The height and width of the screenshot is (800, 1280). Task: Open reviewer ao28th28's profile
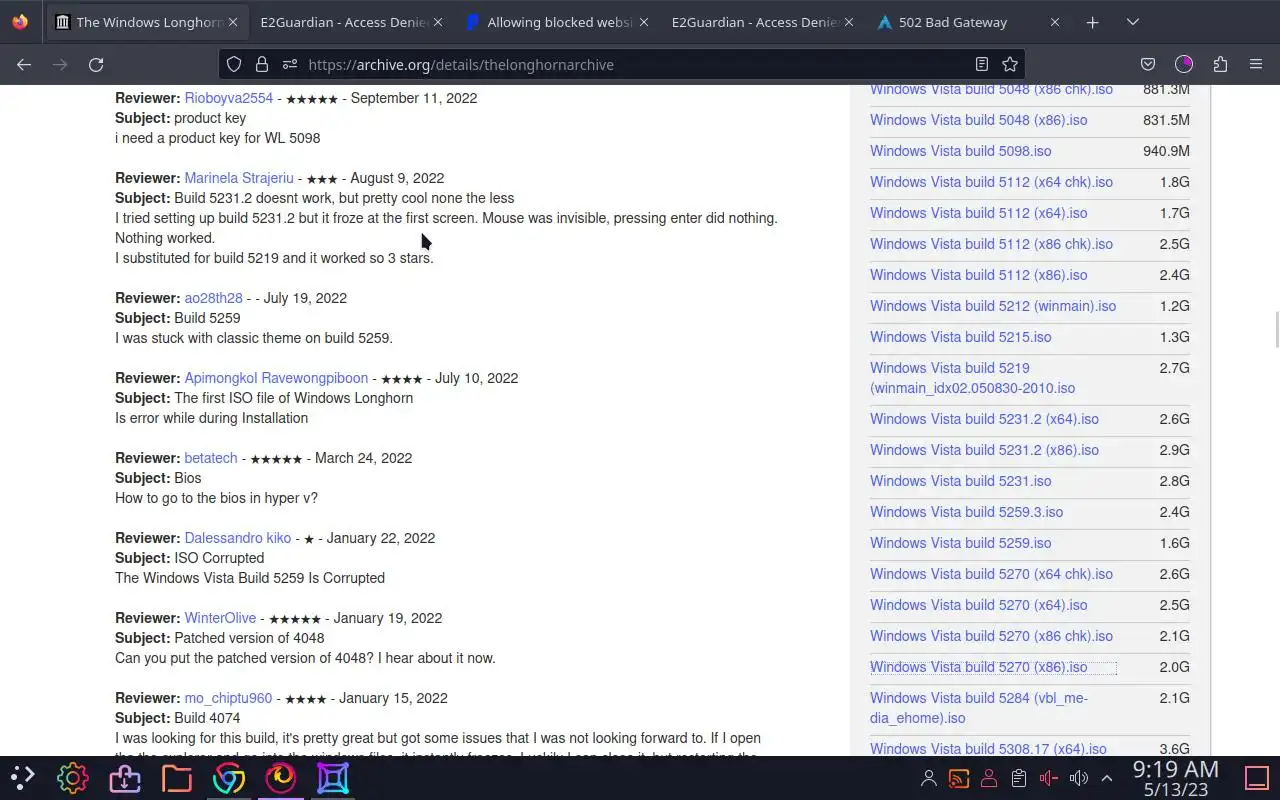[x=213, y=298]
